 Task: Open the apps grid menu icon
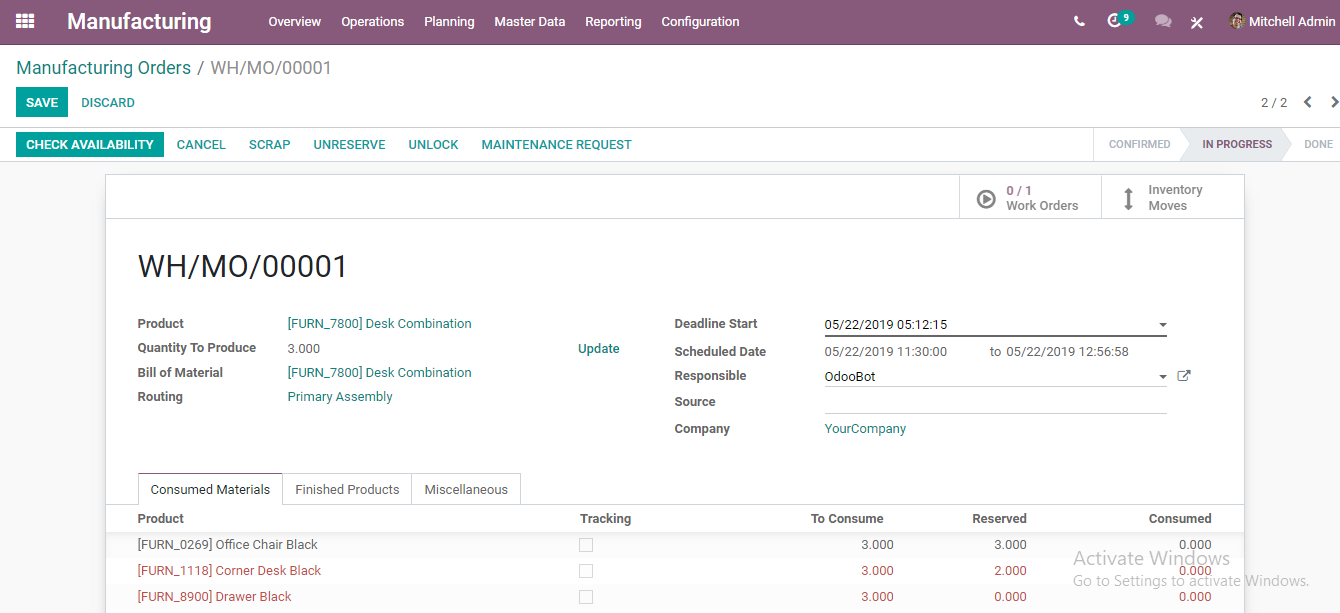pos(25,21)
